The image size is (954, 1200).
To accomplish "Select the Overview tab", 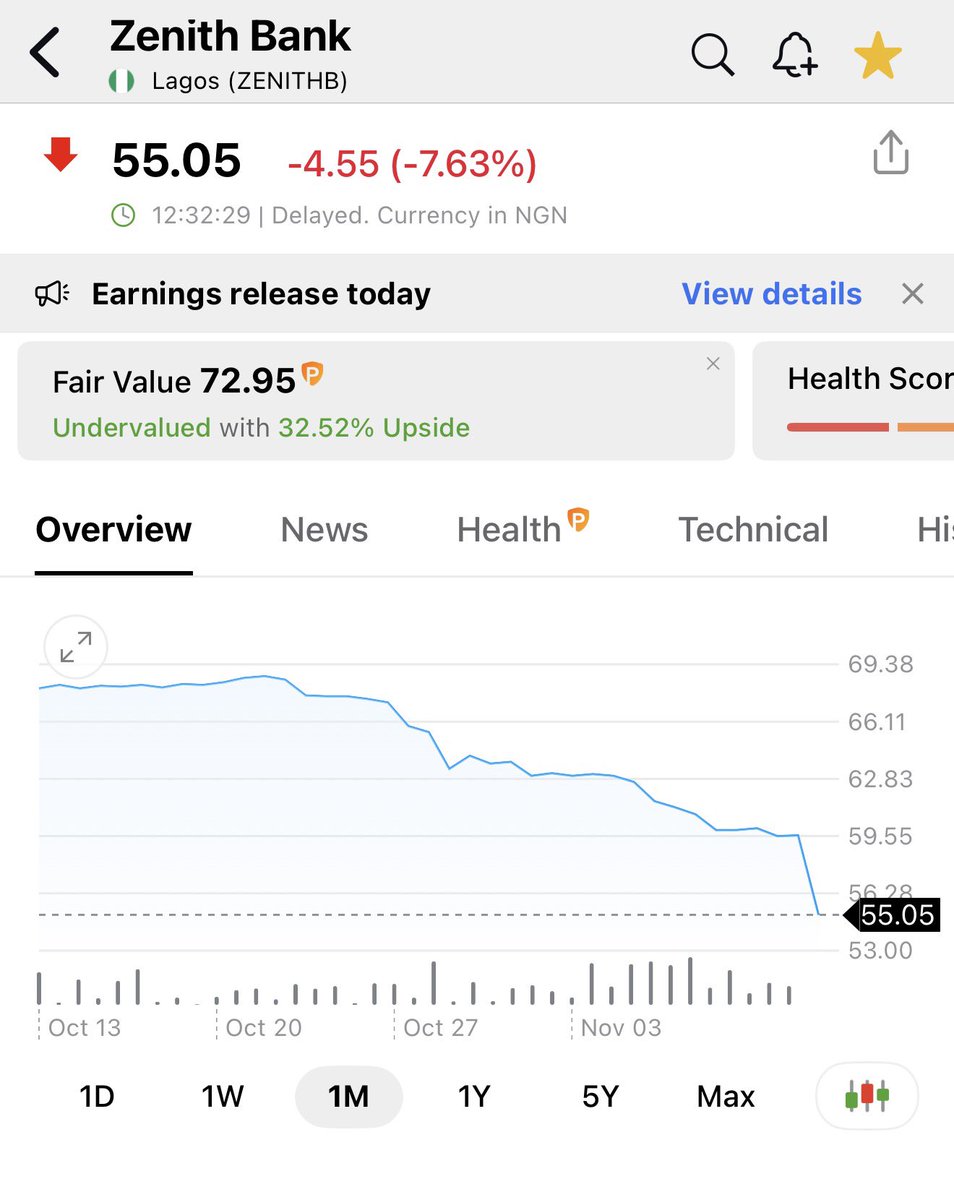I will tap(114, 529).
